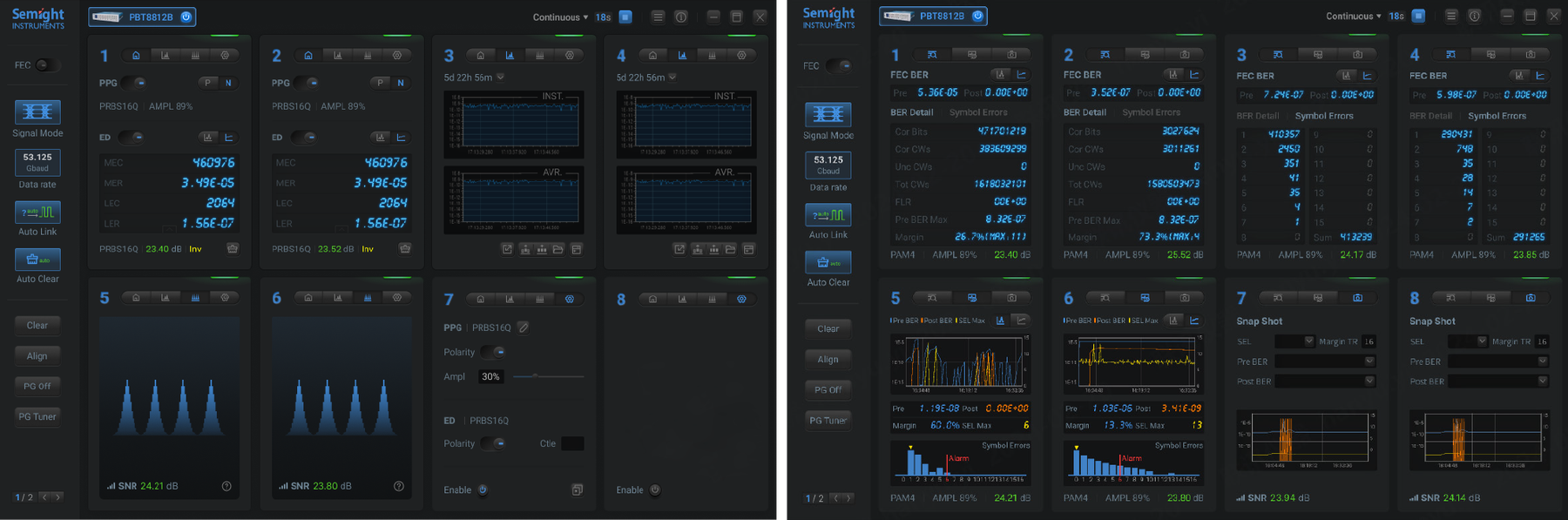This screenshot has width=1568, height=520.
Task: Expand the 5d 22h duration dropdown in channel 3
Action: (x=500, y=78)
